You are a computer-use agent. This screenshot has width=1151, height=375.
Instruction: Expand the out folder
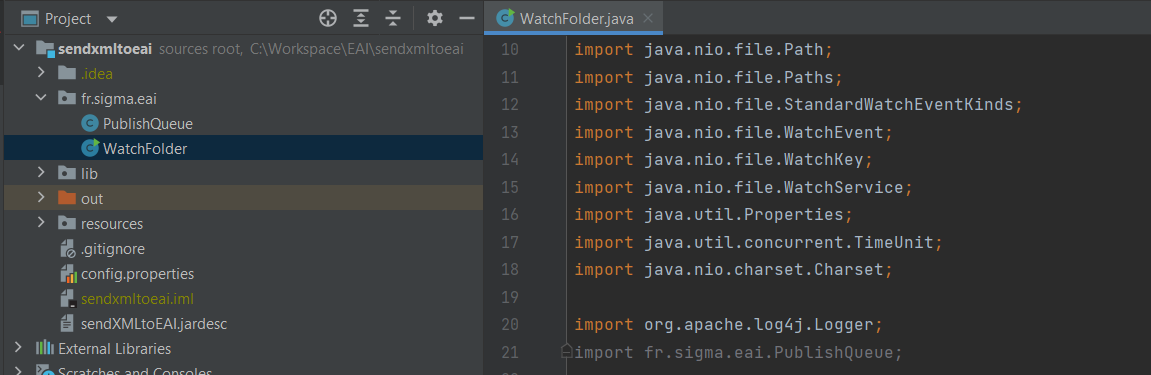coord(42,198)
